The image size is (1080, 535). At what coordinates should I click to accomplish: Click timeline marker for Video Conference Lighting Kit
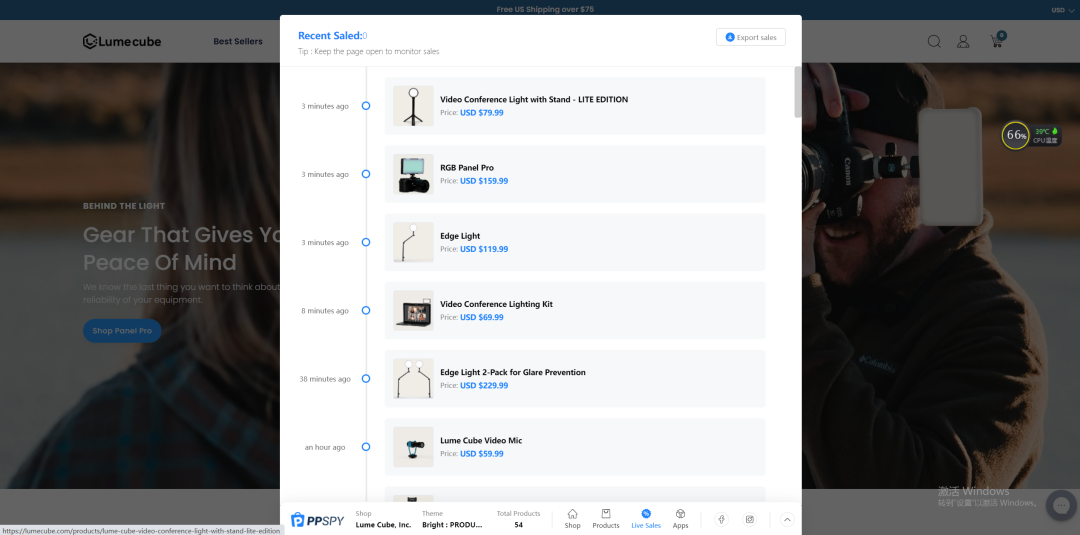pyautogui.click(x=366, y=311)
